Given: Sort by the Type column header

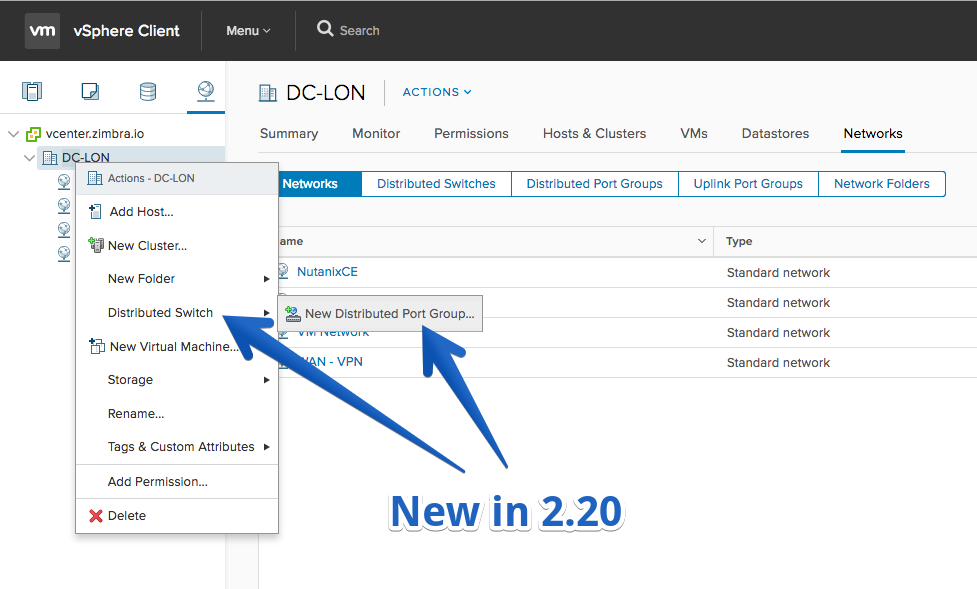Looking at the screenshot, I should tap(739, 241).
